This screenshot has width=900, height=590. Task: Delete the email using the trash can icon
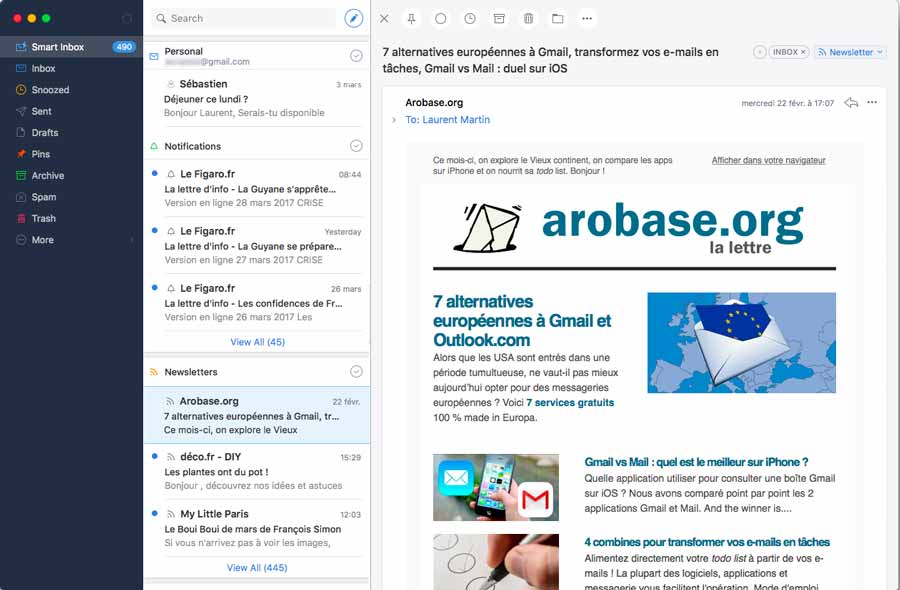(528, 18)
